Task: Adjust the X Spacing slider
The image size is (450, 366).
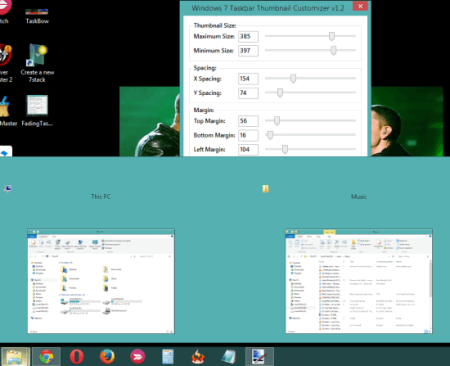Action: pos(293,78)
